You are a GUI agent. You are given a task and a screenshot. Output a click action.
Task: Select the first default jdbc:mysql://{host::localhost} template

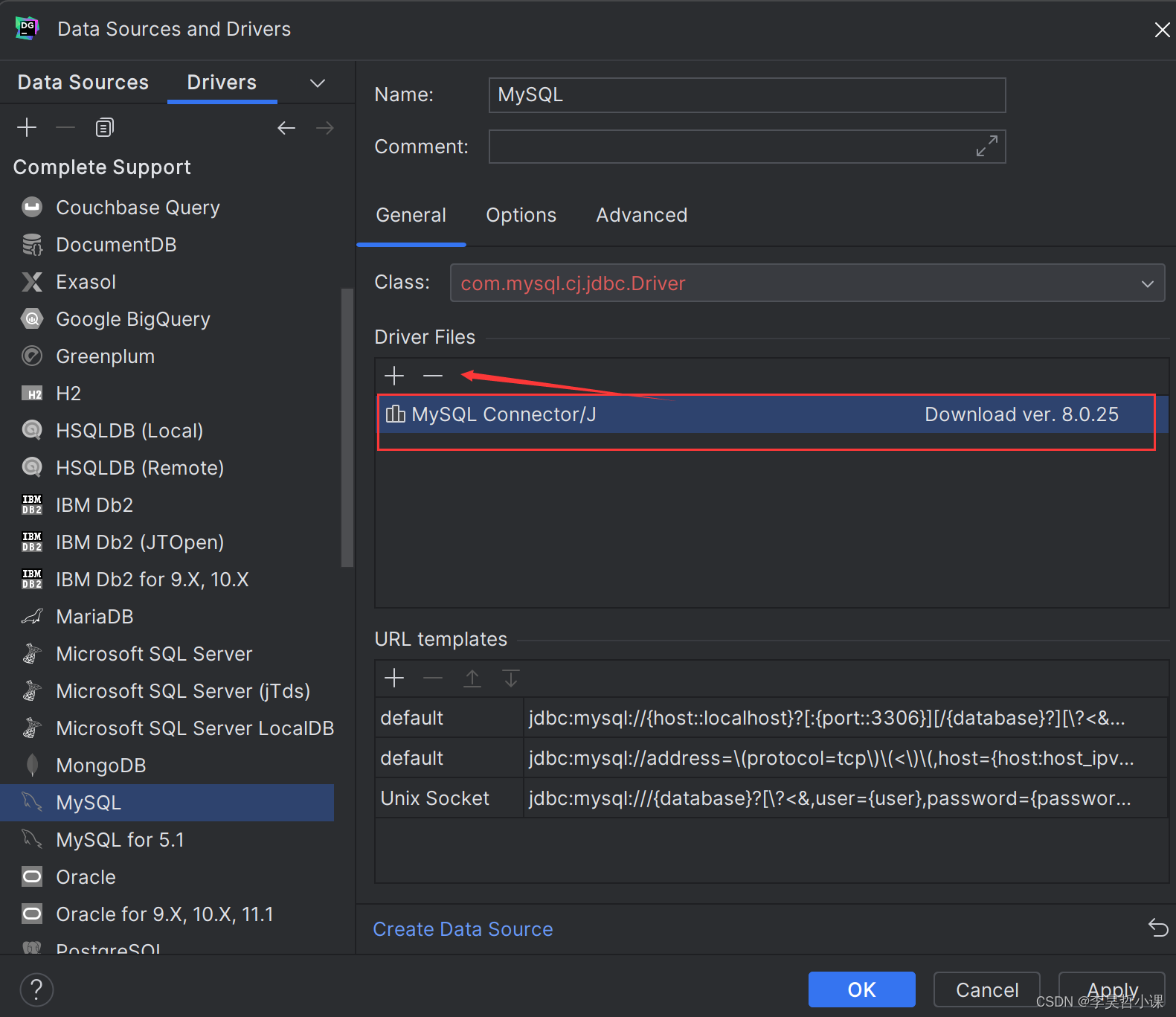tap(771, 718)
